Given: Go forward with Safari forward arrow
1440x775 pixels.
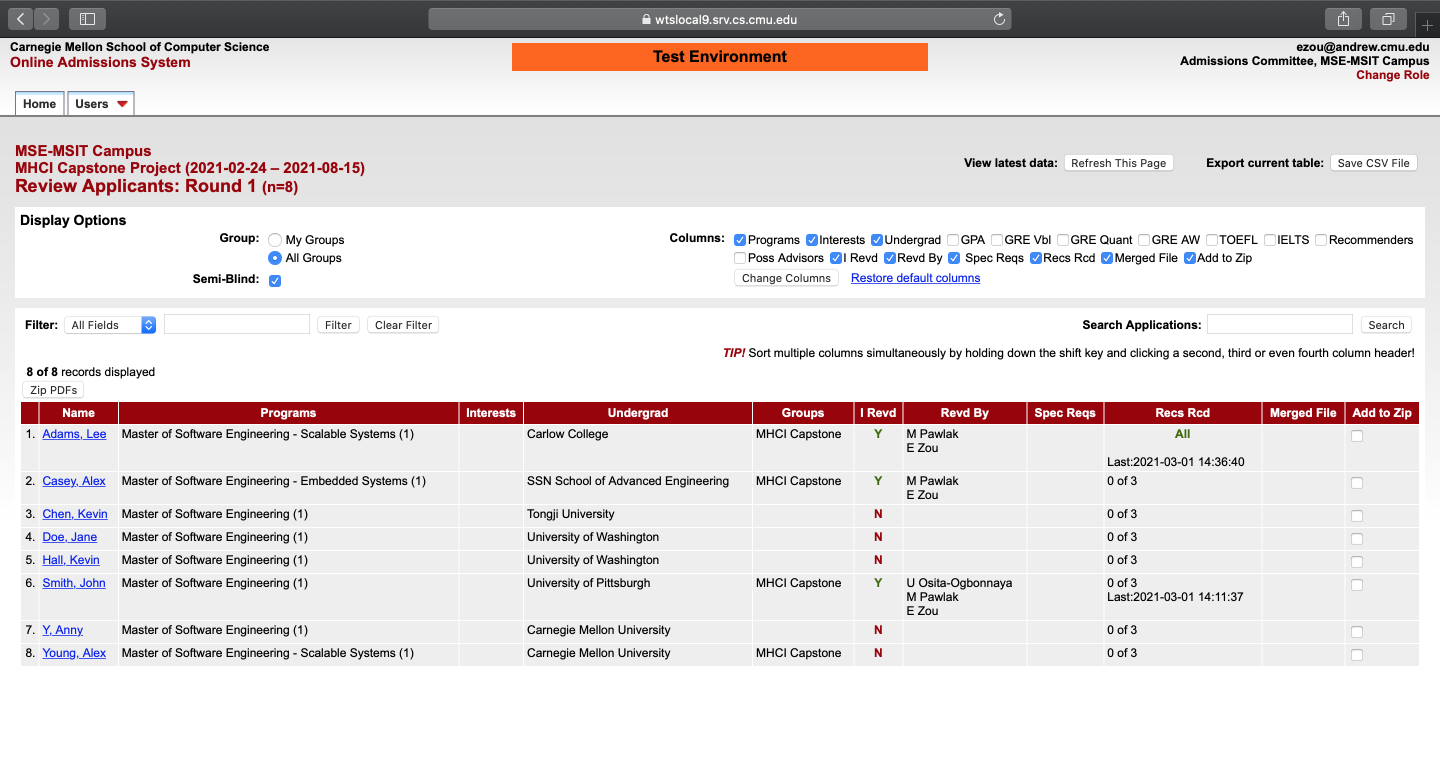Looking at the screenshot, I should (x=47, y=19).
